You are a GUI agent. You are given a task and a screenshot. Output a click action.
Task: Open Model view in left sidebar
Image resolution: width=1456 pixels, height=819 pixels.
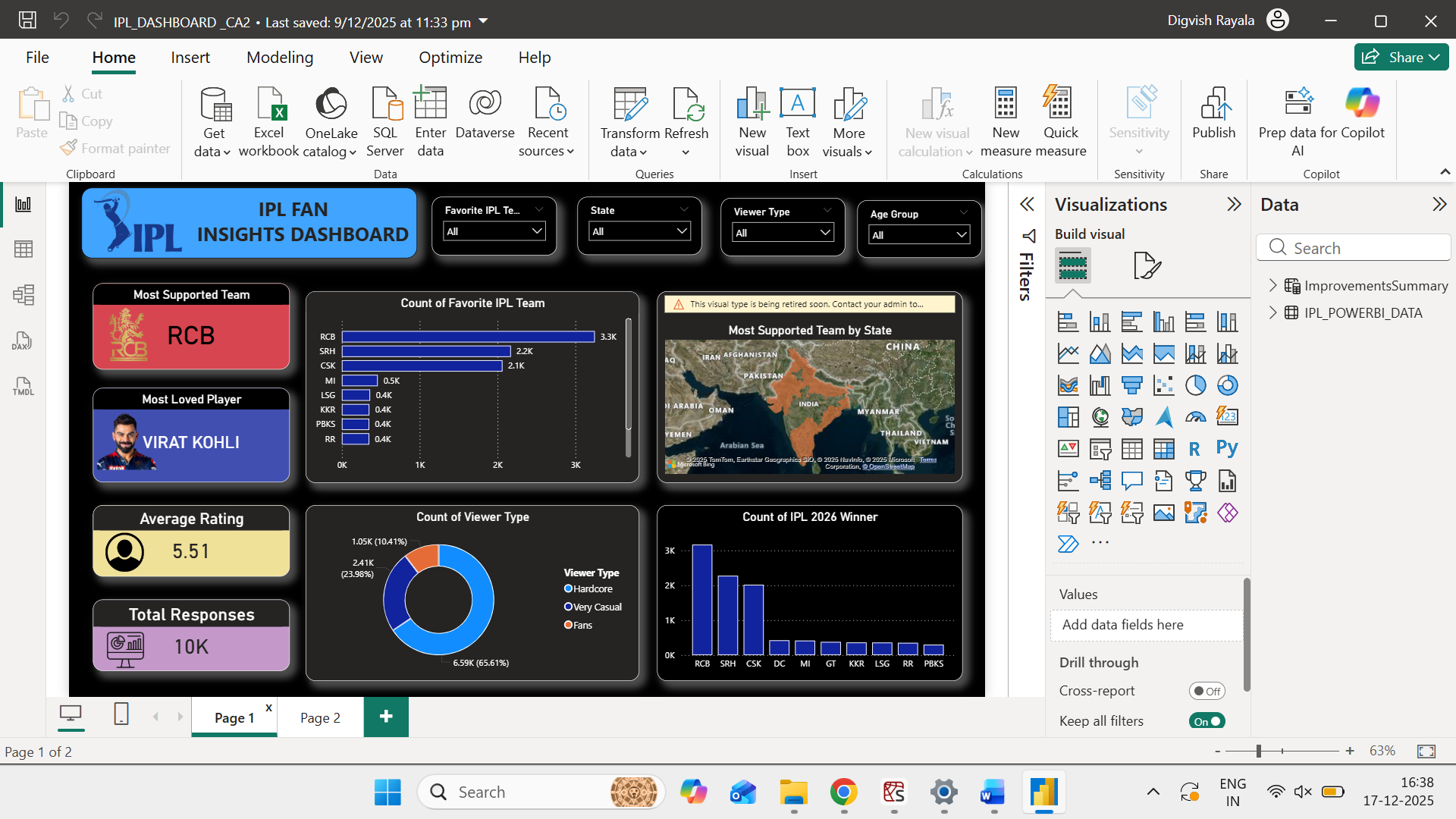24,295
